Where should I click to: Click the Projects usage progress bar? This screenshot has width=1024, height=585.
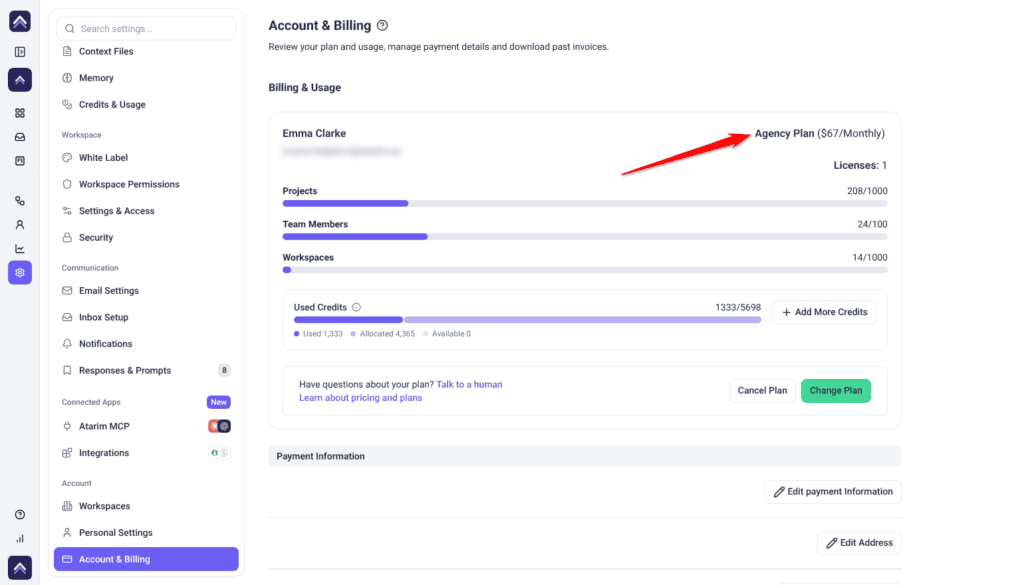click(584, 204)
